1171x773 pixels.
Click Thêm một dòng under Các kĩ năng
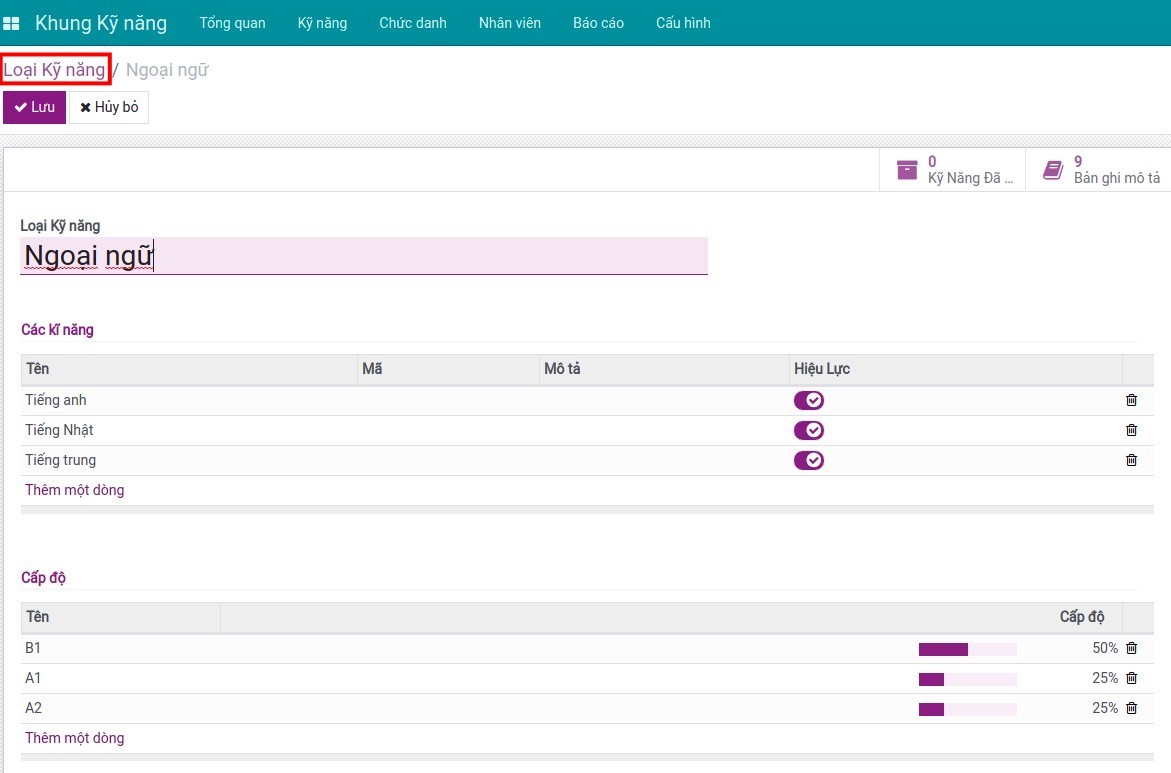click(x=75, y=490)
